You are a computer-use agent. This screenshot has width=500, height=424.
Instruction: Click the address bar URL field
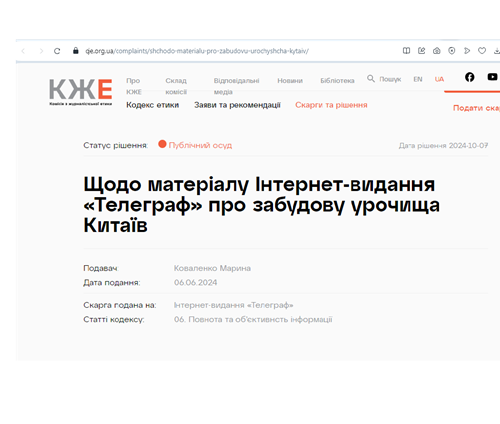click(197, 51)
